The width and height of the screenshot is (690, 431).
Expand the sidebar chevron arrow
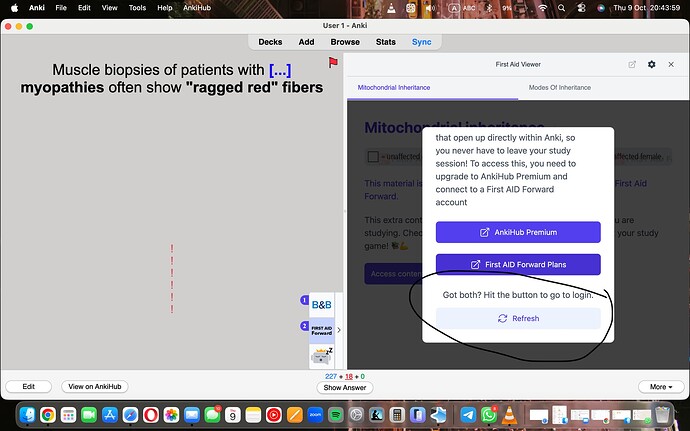[x=338, y=329]
